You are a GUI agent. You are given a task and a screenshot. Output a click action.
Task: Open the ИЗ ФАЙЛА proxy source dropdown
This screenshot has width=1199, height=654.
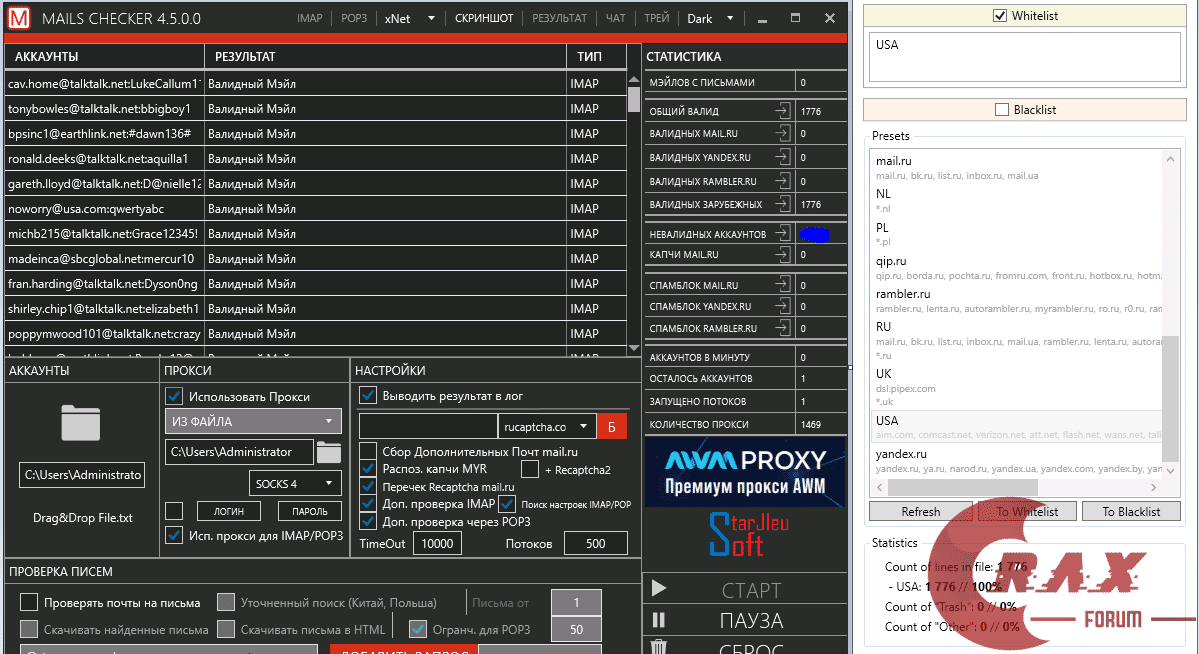[x=252, y=422]
